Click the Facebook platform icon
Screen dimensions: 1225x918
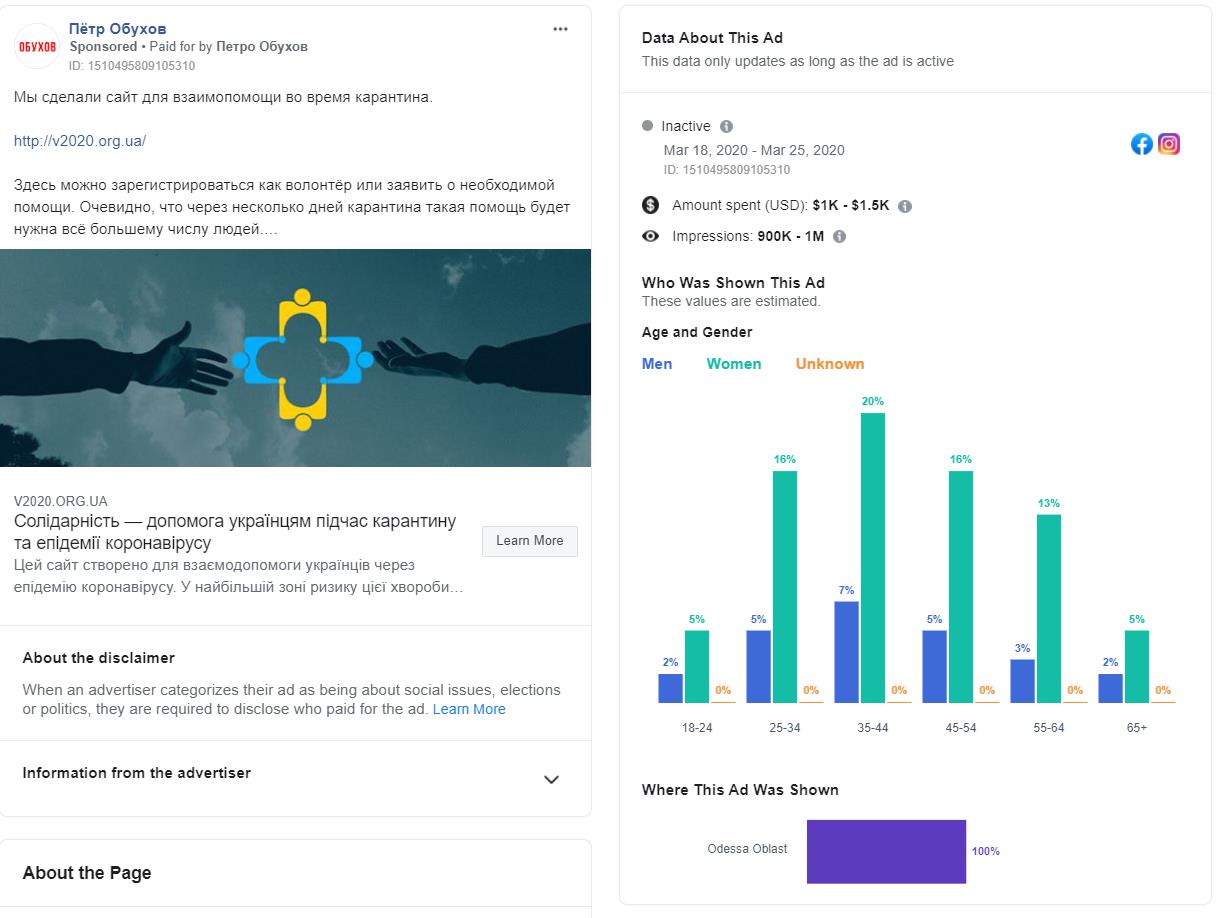[x=1142, y=144]
